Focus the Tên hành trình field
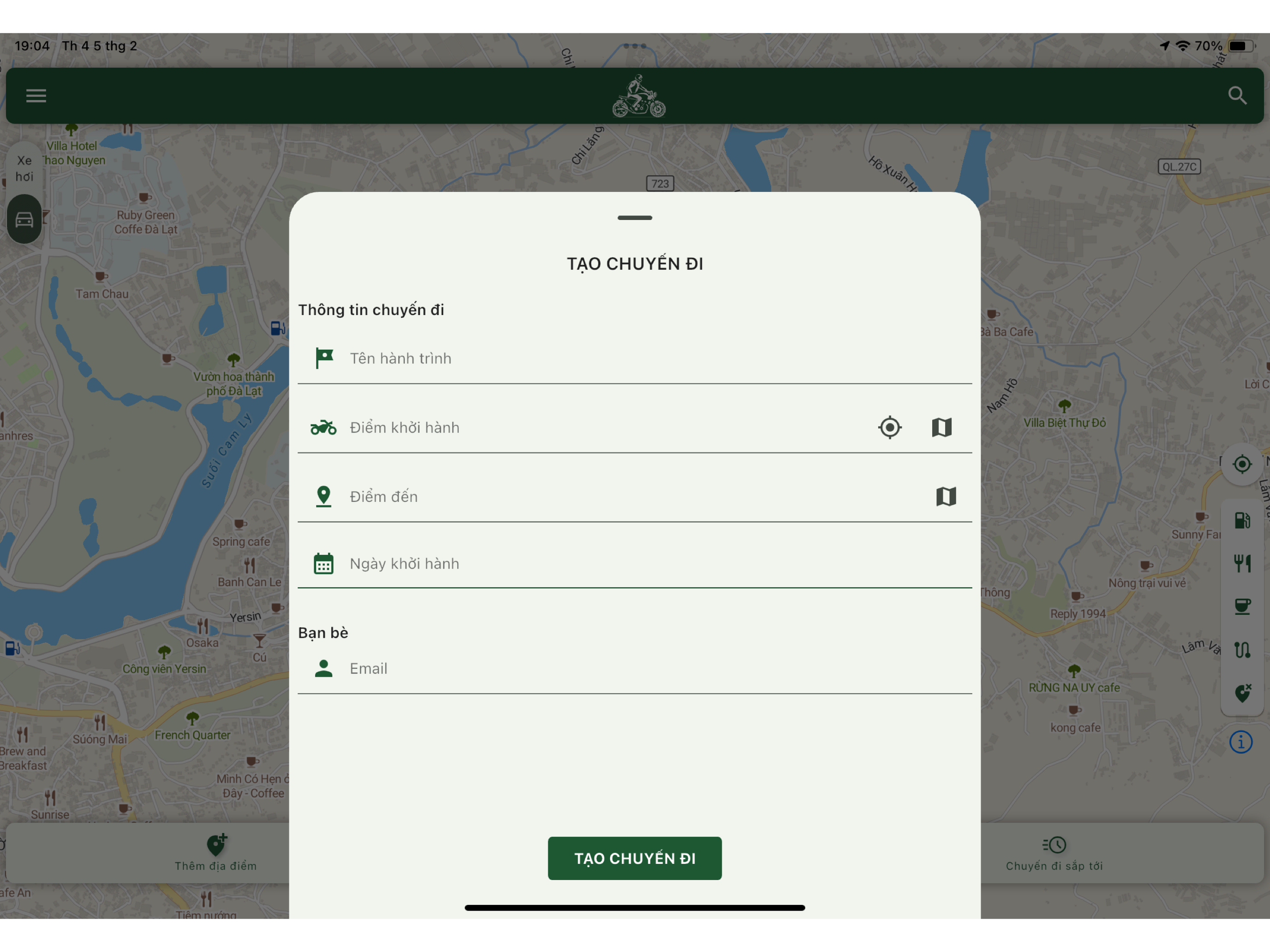 point(635,359)
